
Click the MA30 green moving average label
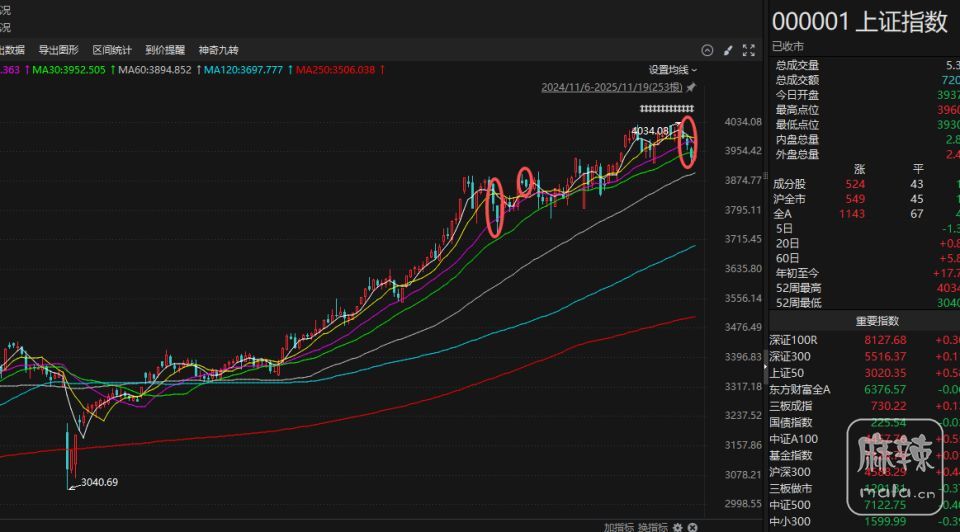coord(68,70)
